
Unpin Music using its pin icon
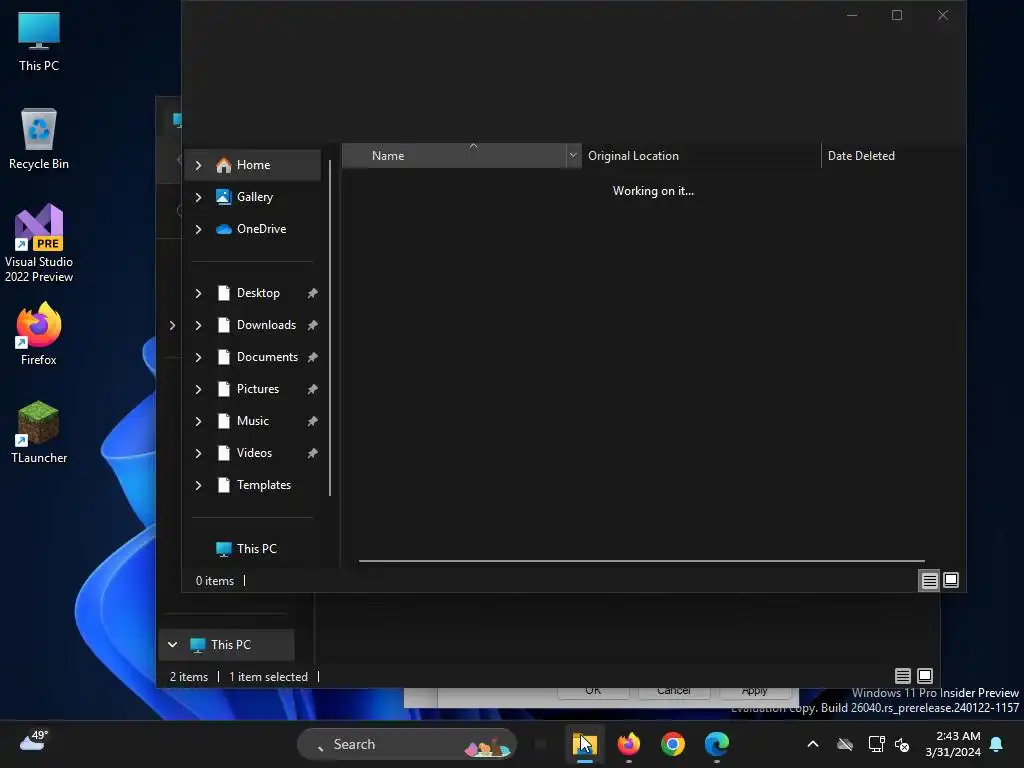313,421
